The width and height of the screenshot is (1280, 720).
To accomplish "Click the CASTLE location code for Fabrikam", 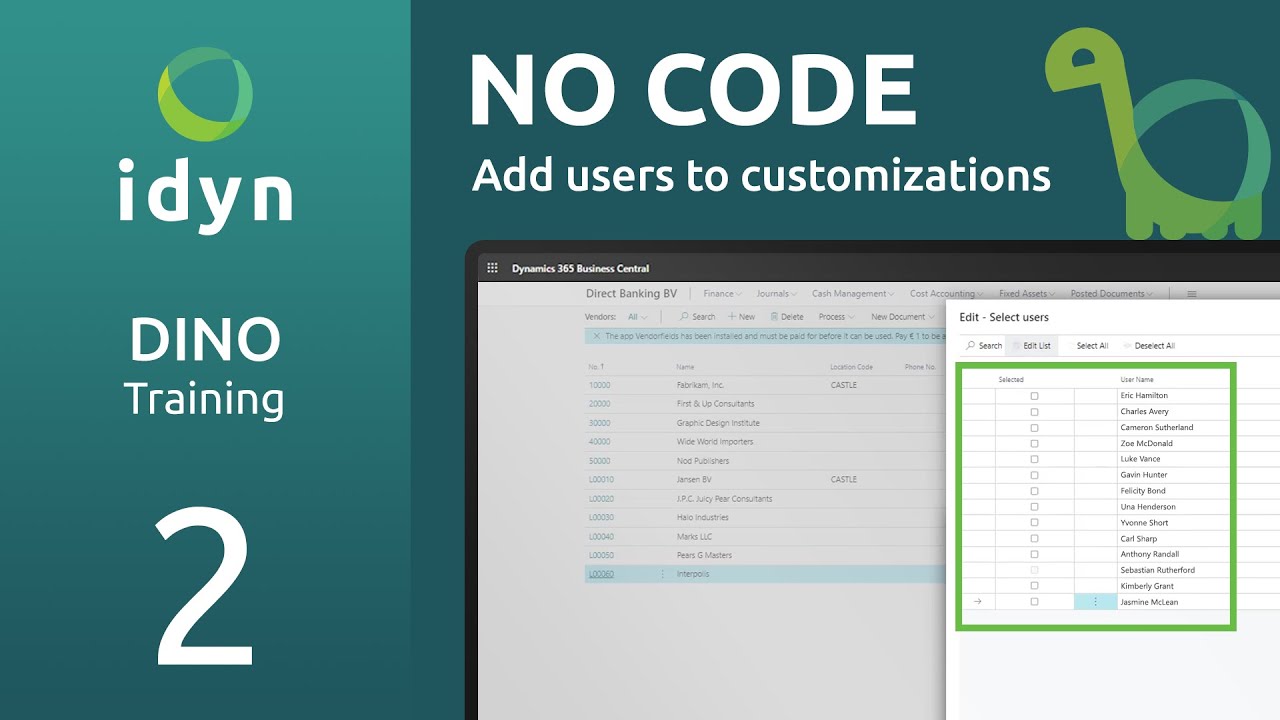I will pos(843,385).
